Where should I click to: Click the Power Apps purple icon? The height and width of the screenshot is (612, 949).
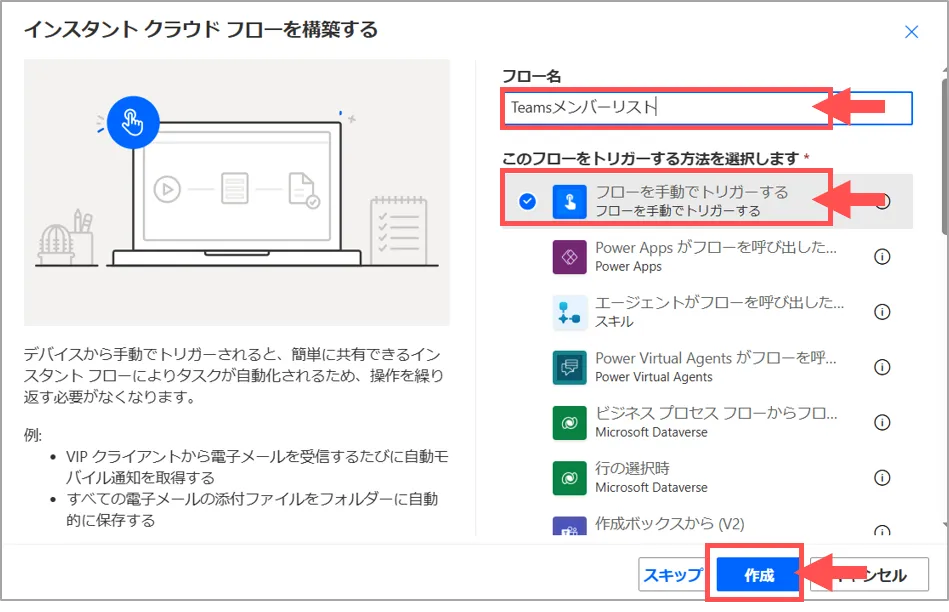[x=569, y=257]
